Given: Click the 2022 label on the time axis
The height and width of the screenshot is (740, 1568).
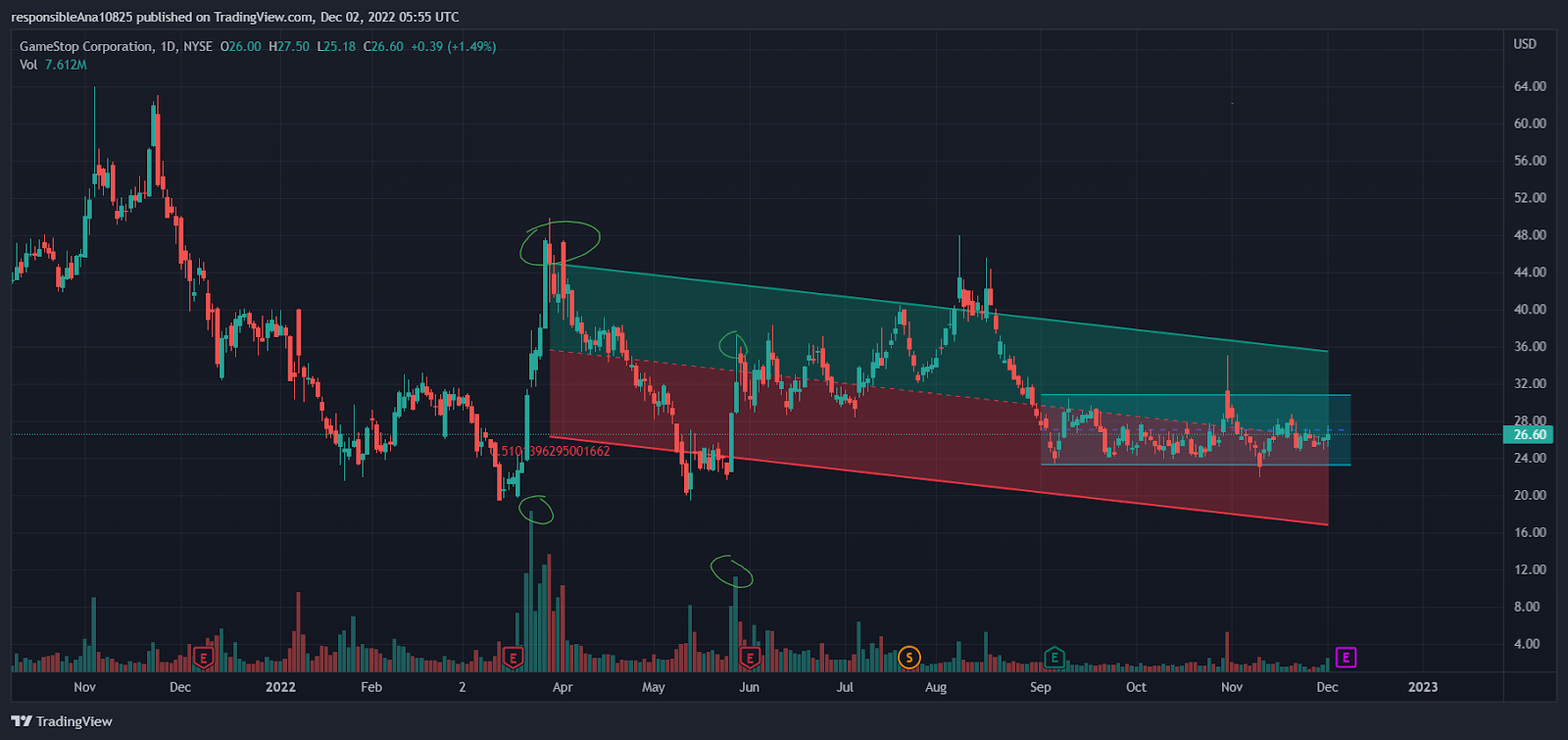Looking at the screenshot, I should 280,687.
